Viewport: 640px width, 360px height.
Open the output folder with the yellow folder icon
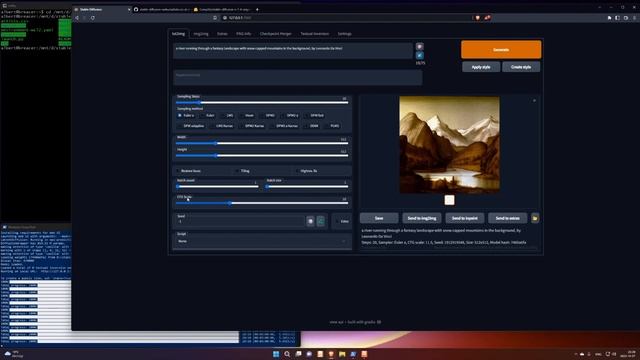535,218
